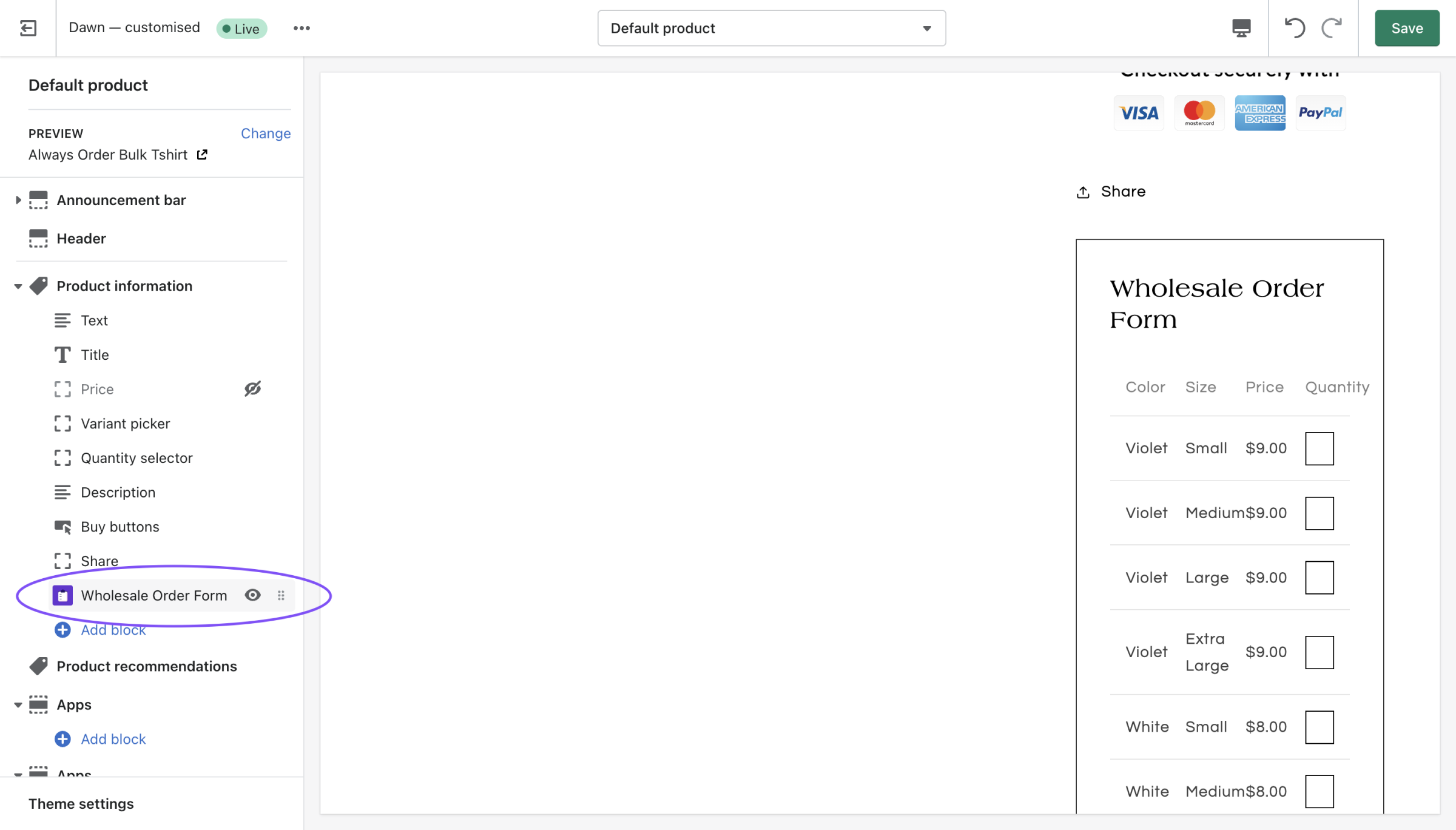Open preview product in new tab icon
The width and height of the screenshot is (1456, 830).
tap(202, 155)
